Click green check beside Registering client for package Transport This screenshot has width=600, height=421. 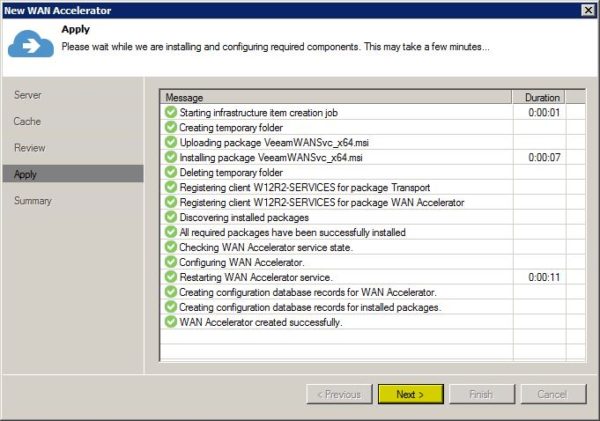(171, 187)
